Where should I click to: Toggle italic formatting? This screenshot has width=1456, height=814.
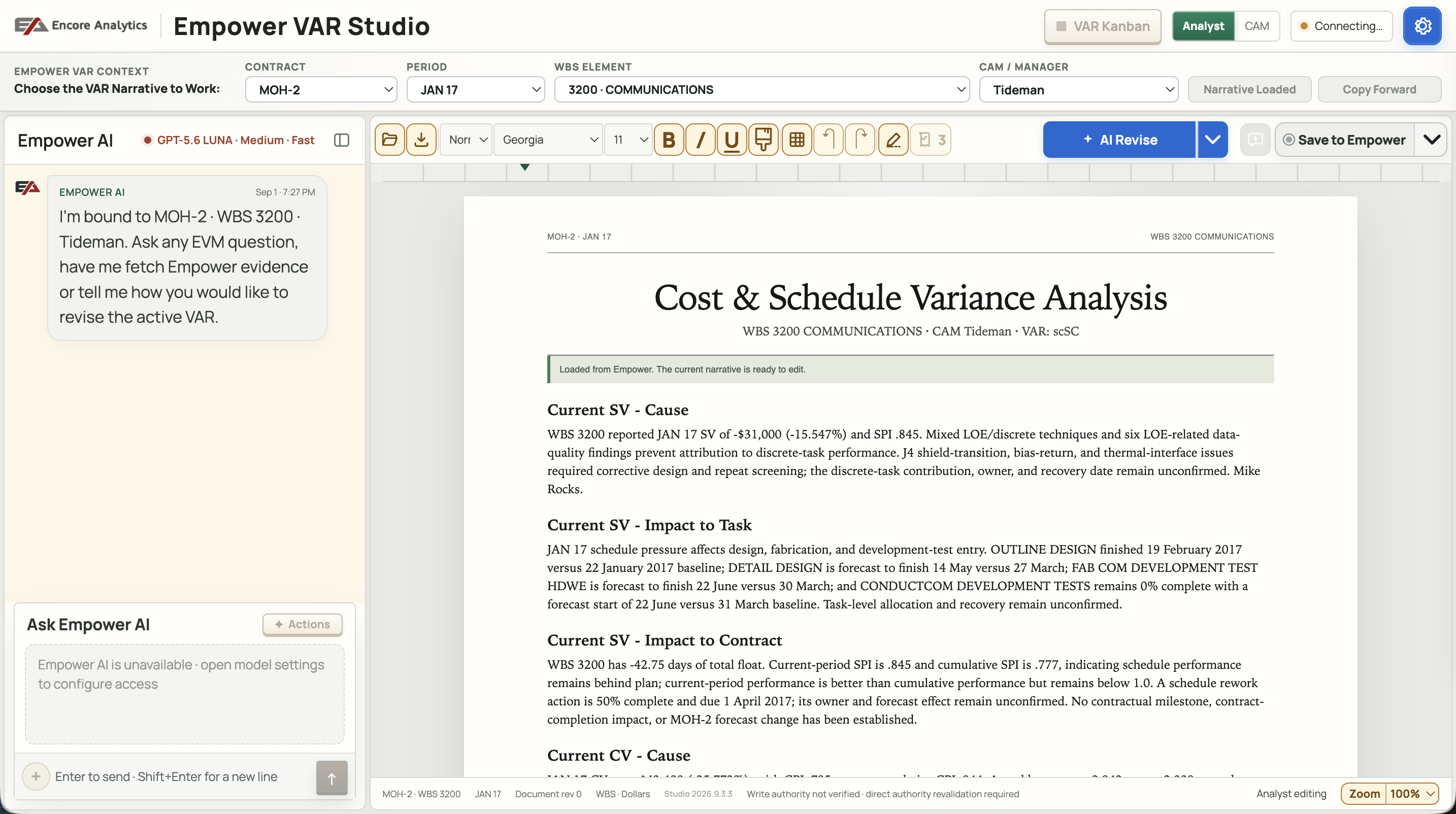700,140
